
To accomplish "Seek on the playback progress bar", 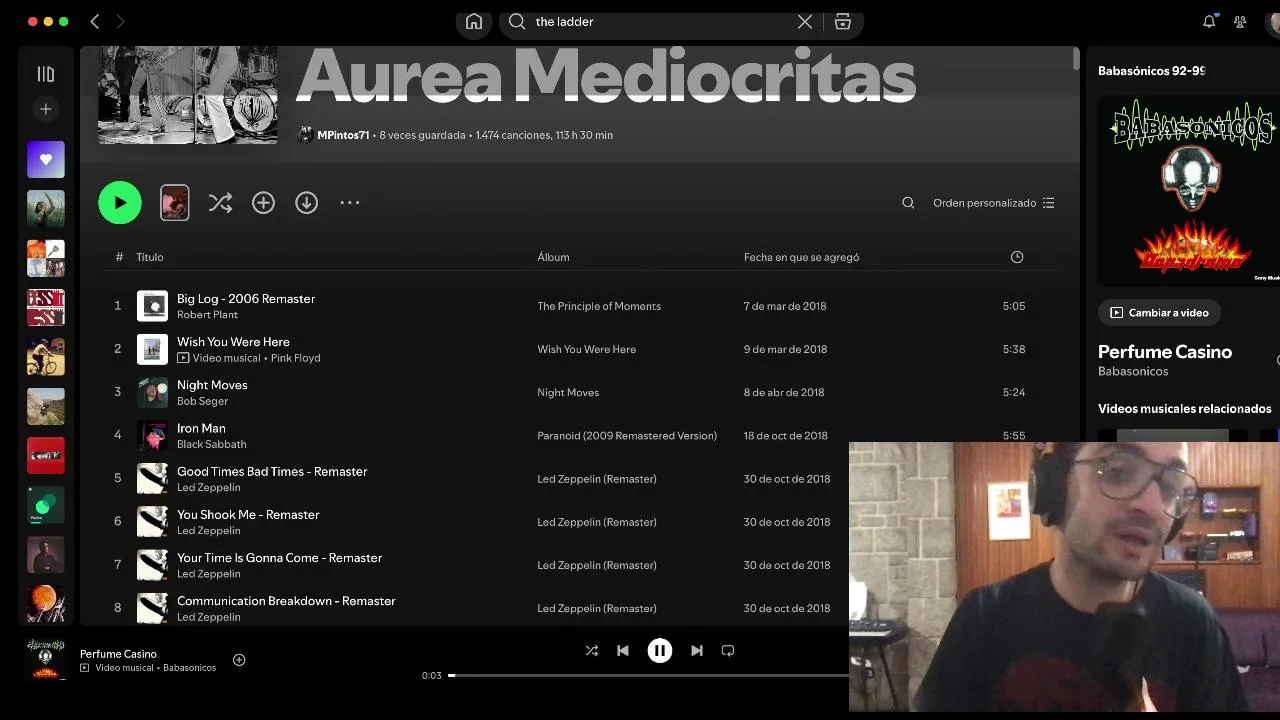I will [649, 675].
